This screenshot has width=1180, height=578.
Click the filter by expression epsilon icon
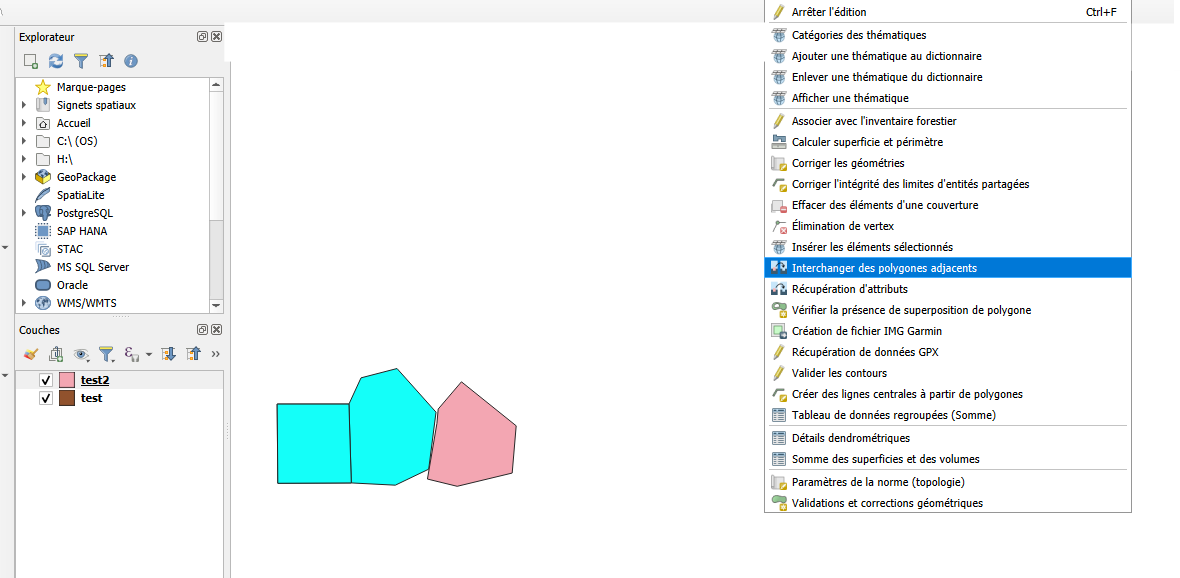click(x=131, y=354)
